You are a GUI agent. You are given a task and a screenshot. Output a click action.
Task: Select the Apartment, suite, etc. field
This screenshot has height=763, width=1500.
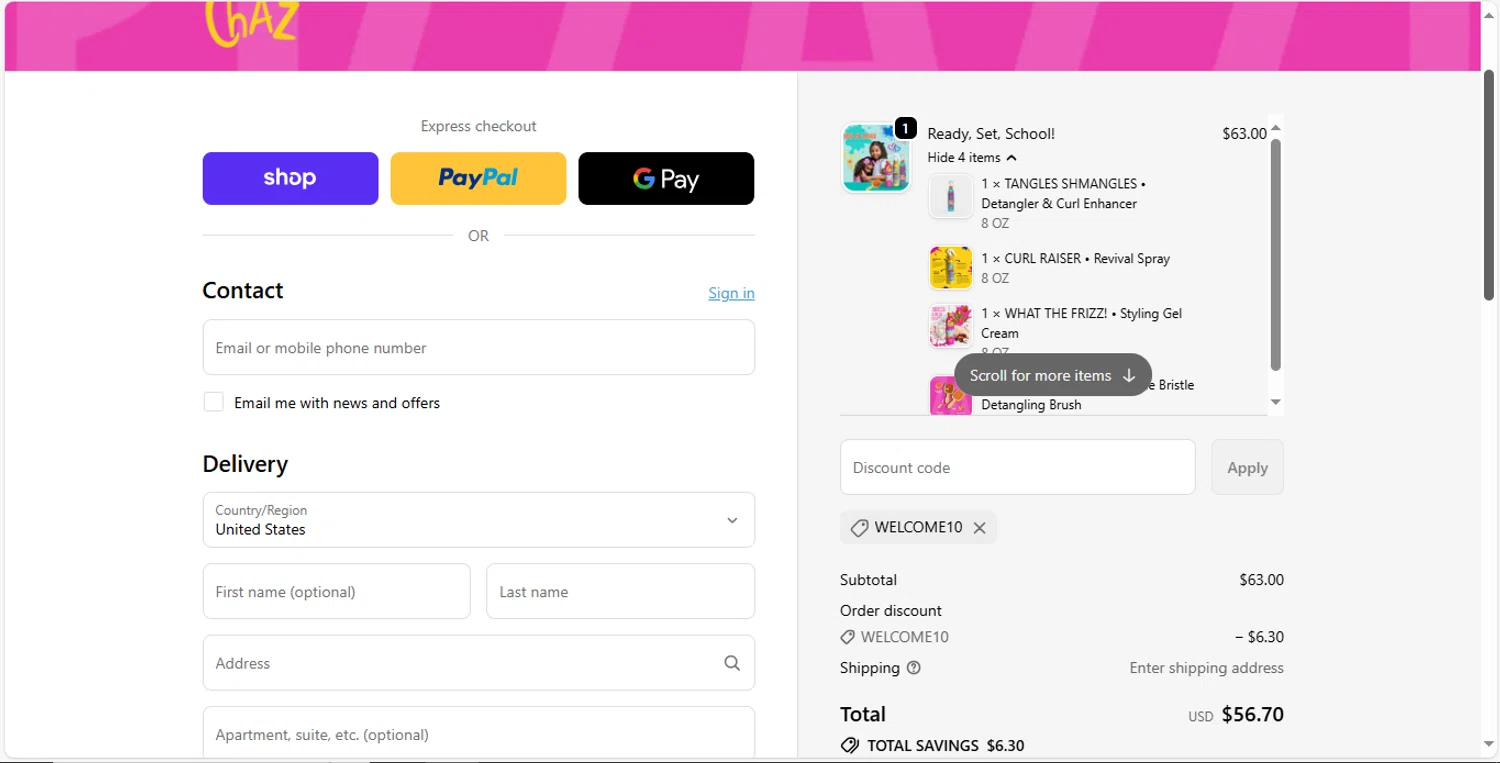click(x=478, y=734)
